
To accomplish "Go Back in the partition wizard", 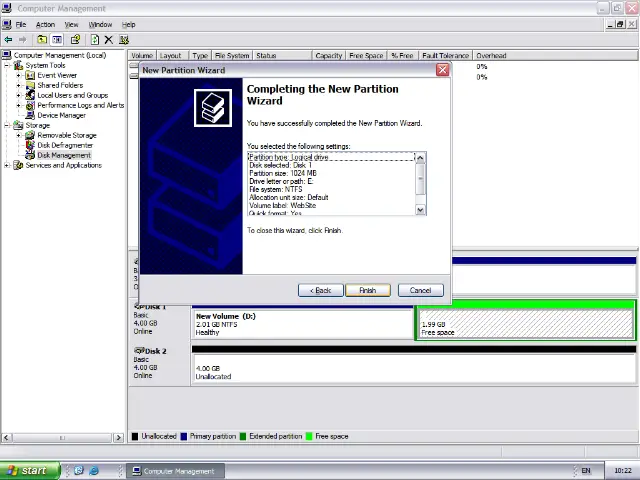I will (320, 290).
